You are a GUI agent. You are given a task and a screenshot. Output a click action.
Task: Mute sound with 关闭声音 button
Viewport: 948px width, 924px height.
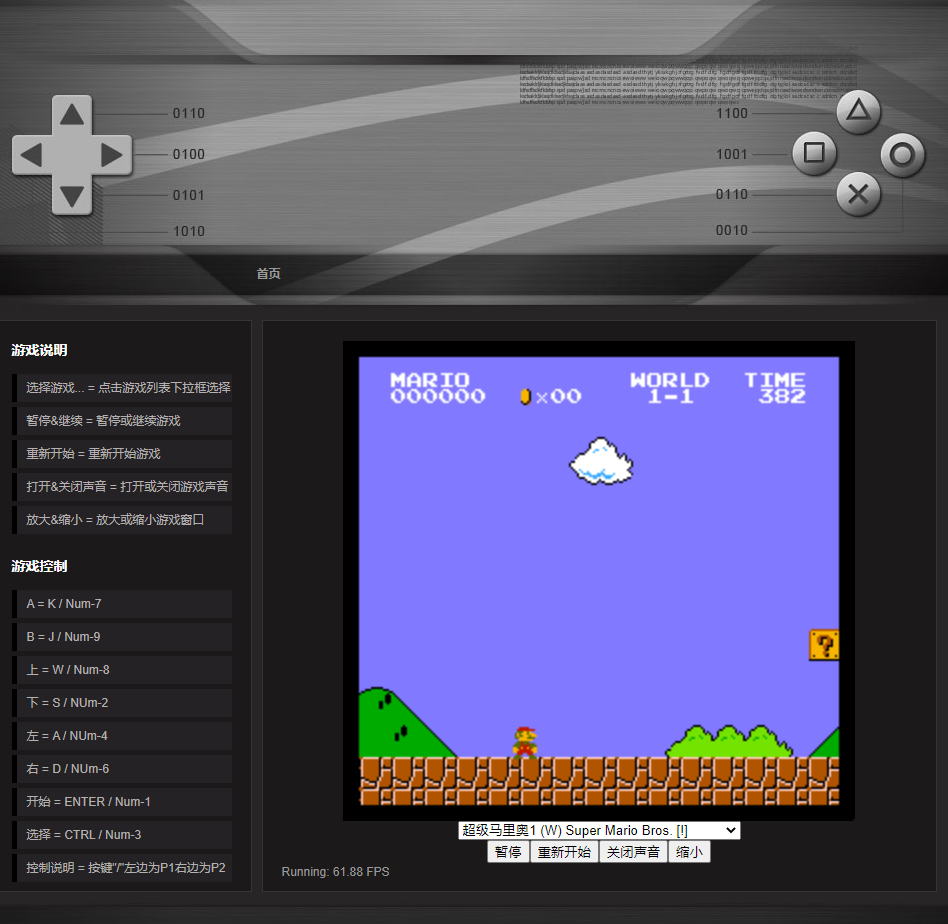633,852
